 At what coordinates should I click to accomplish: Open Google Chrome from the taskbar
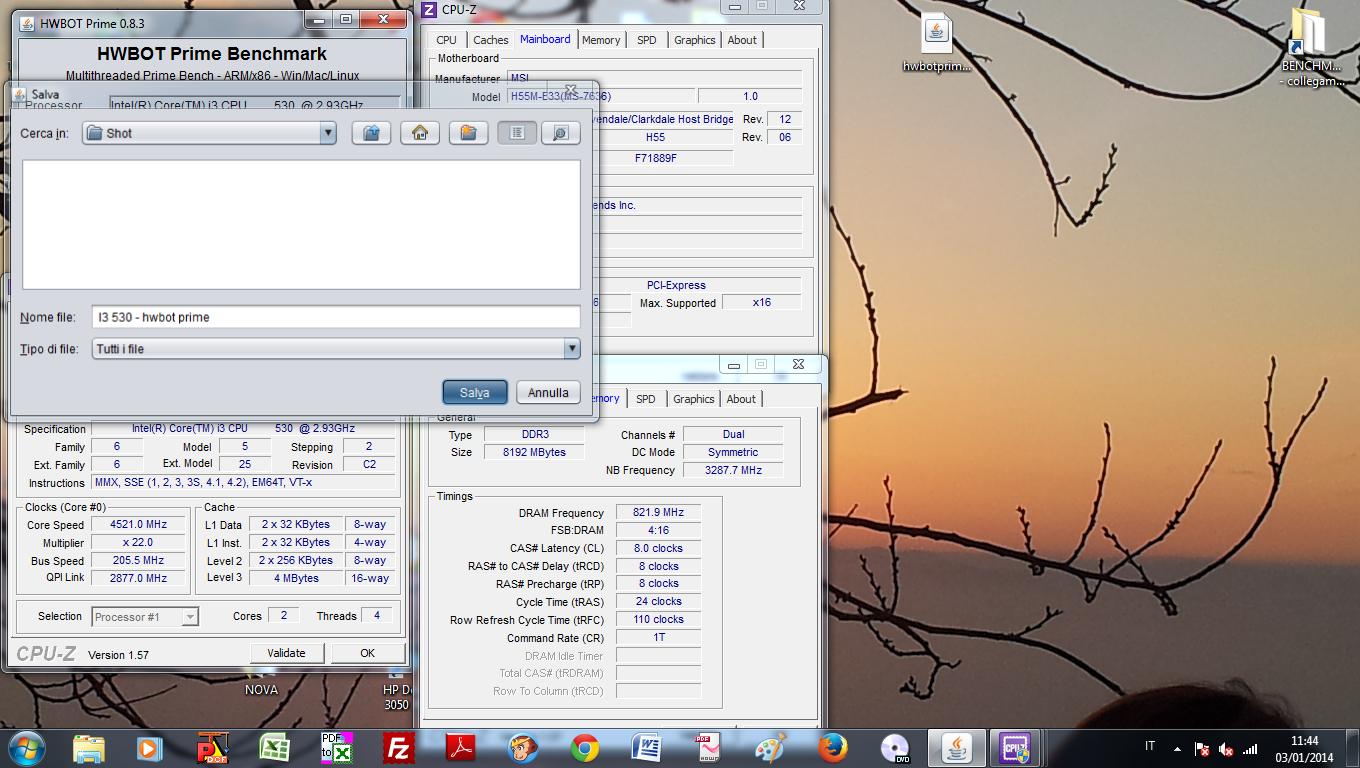click(x=585, y=748)
